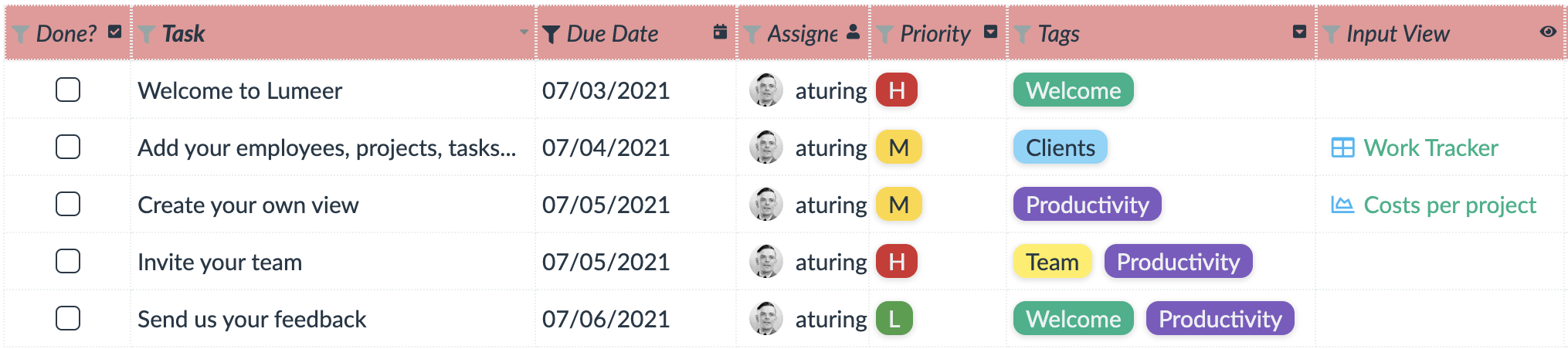Click the calendar icon in Due Date column
1568x349 pixels.
click(720, 32)
